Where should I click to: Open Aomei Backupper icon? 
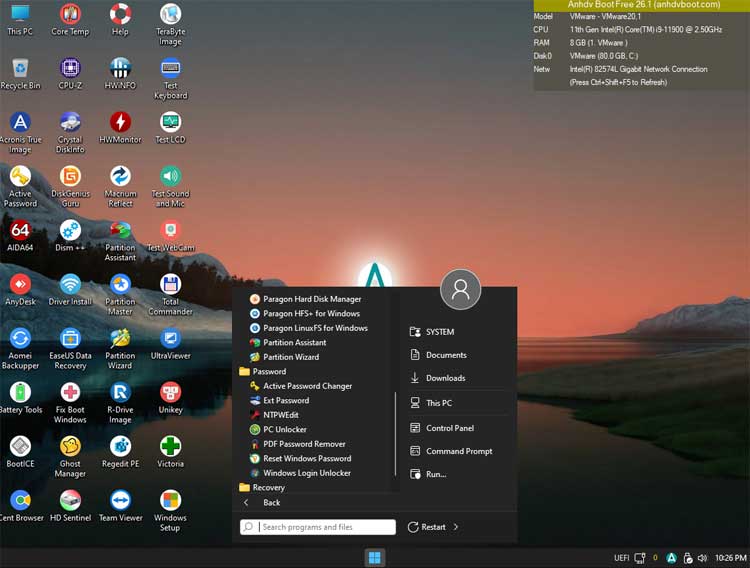point(20,349)
